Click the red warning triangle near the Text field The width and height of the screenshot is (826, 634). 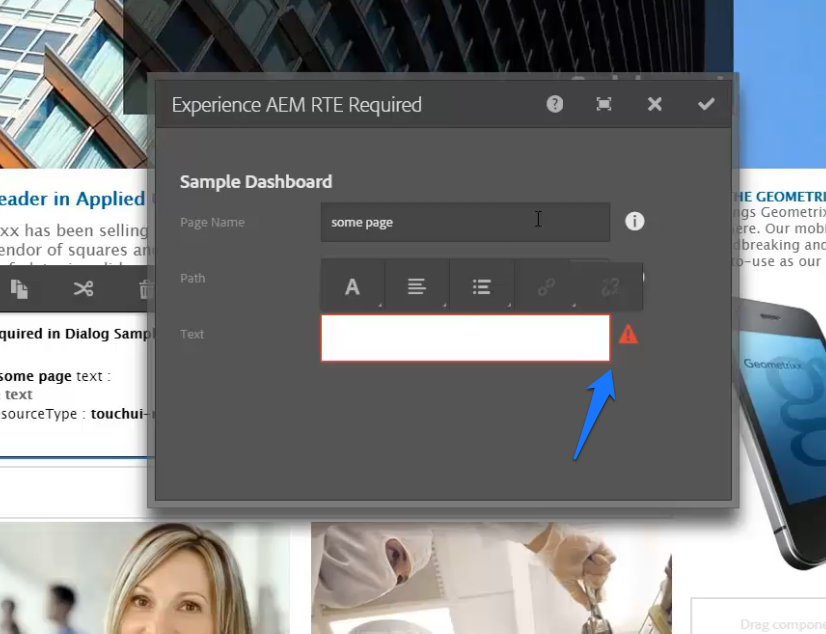click(x=628, y=335)
